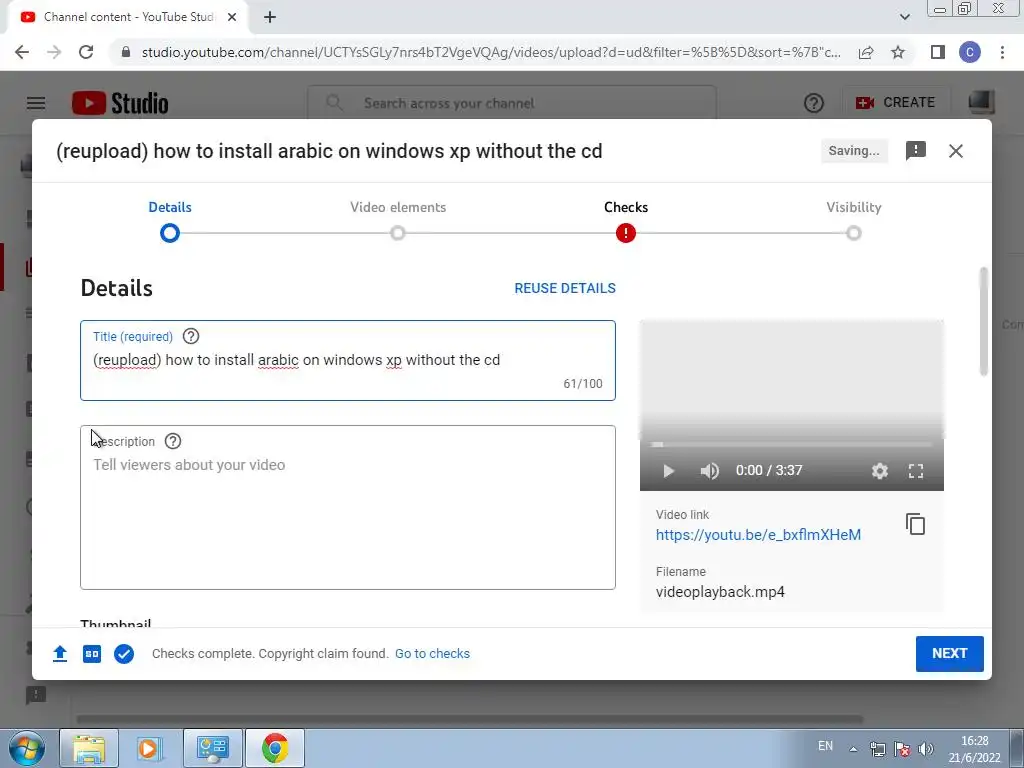
Task: Click the Saving status indicator
Action: 854,151
